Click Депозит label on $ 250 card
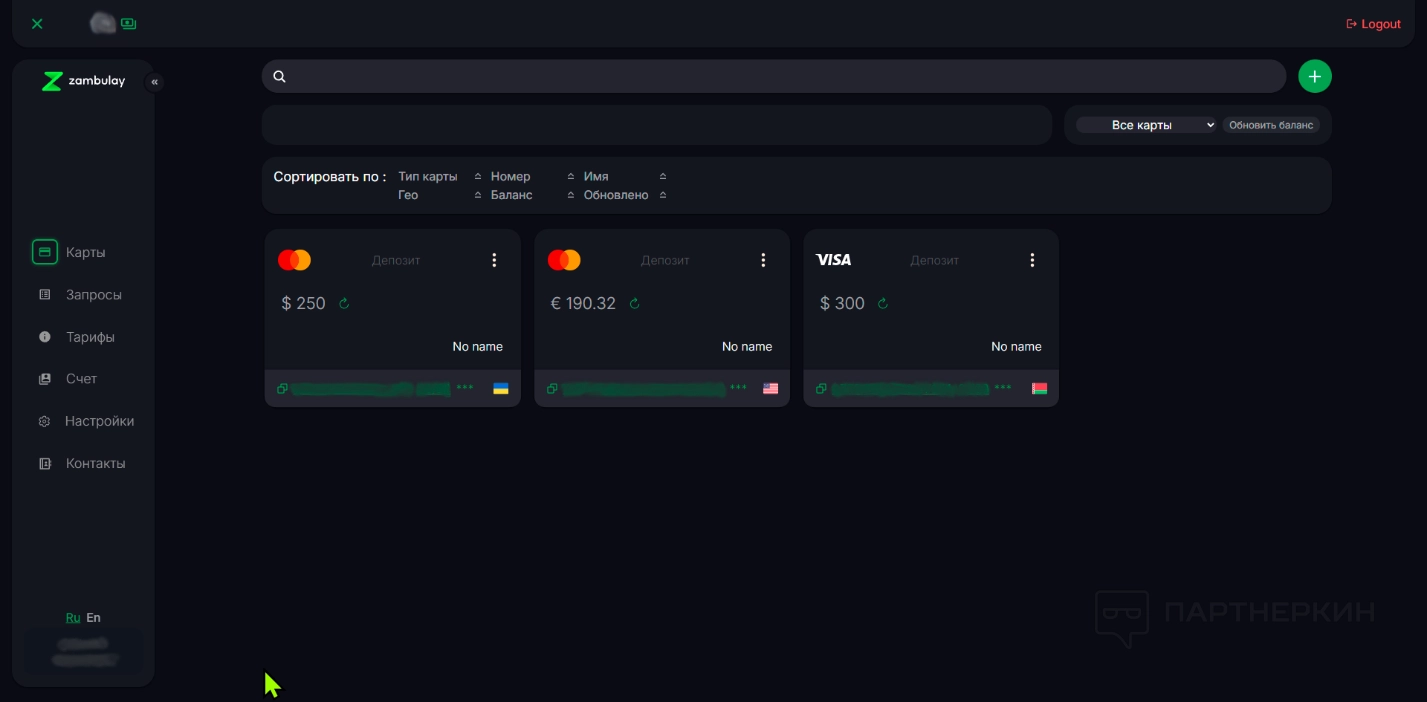The image size is (1427, 702). [396, 260]
